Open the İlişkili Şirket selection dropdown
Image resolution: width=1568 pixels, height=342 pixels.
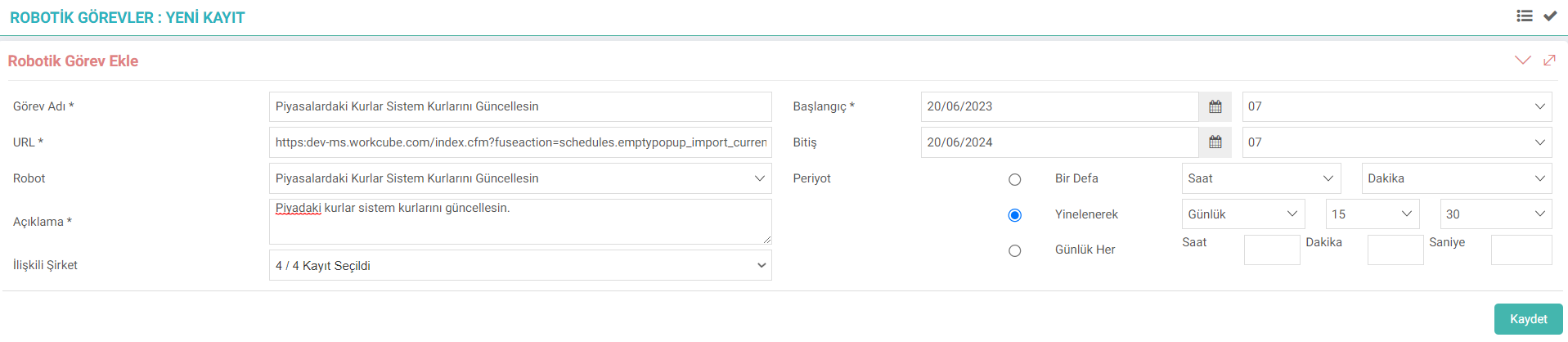coord(520,266)
